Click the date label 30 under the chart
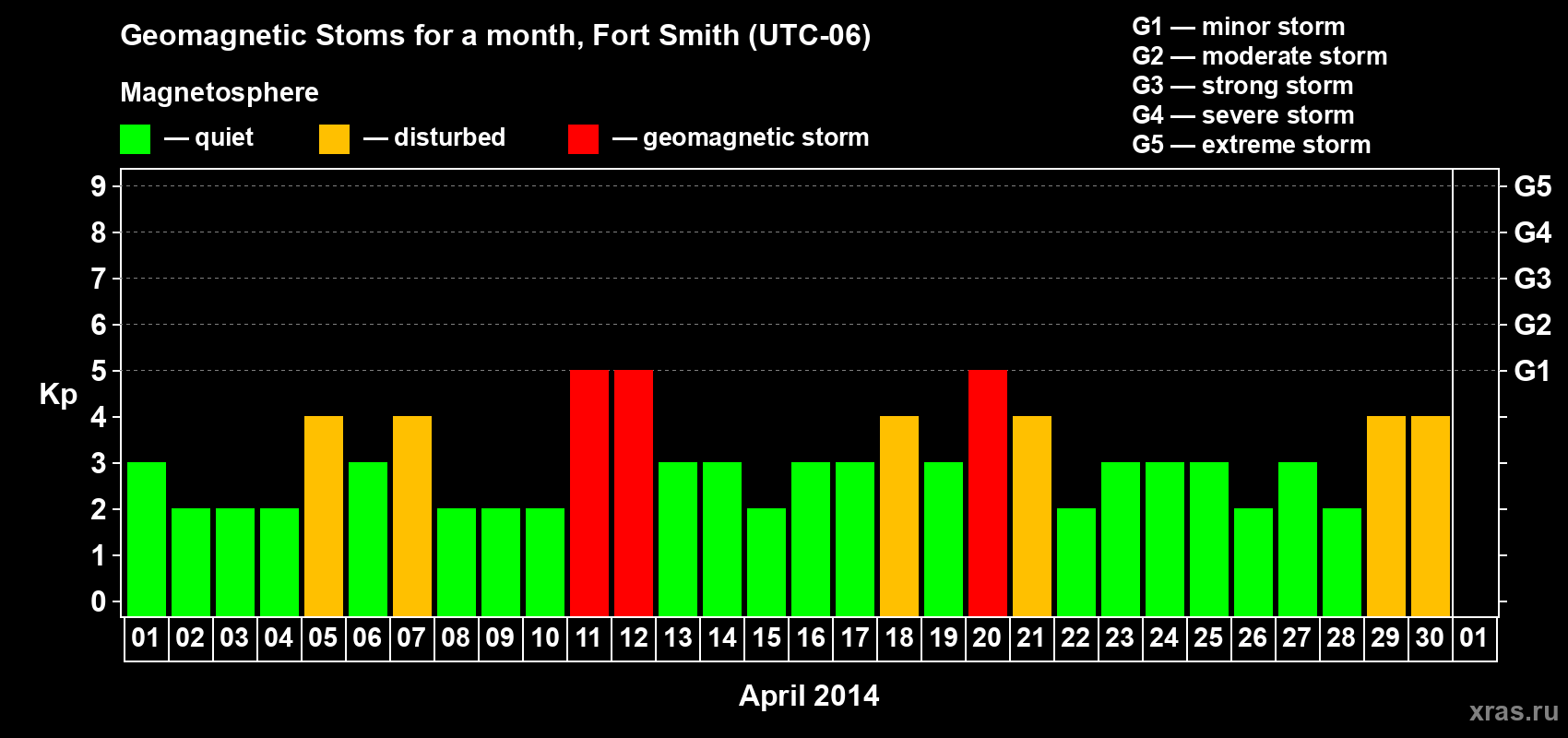Screen dimensions: 1568x738 1430,637
